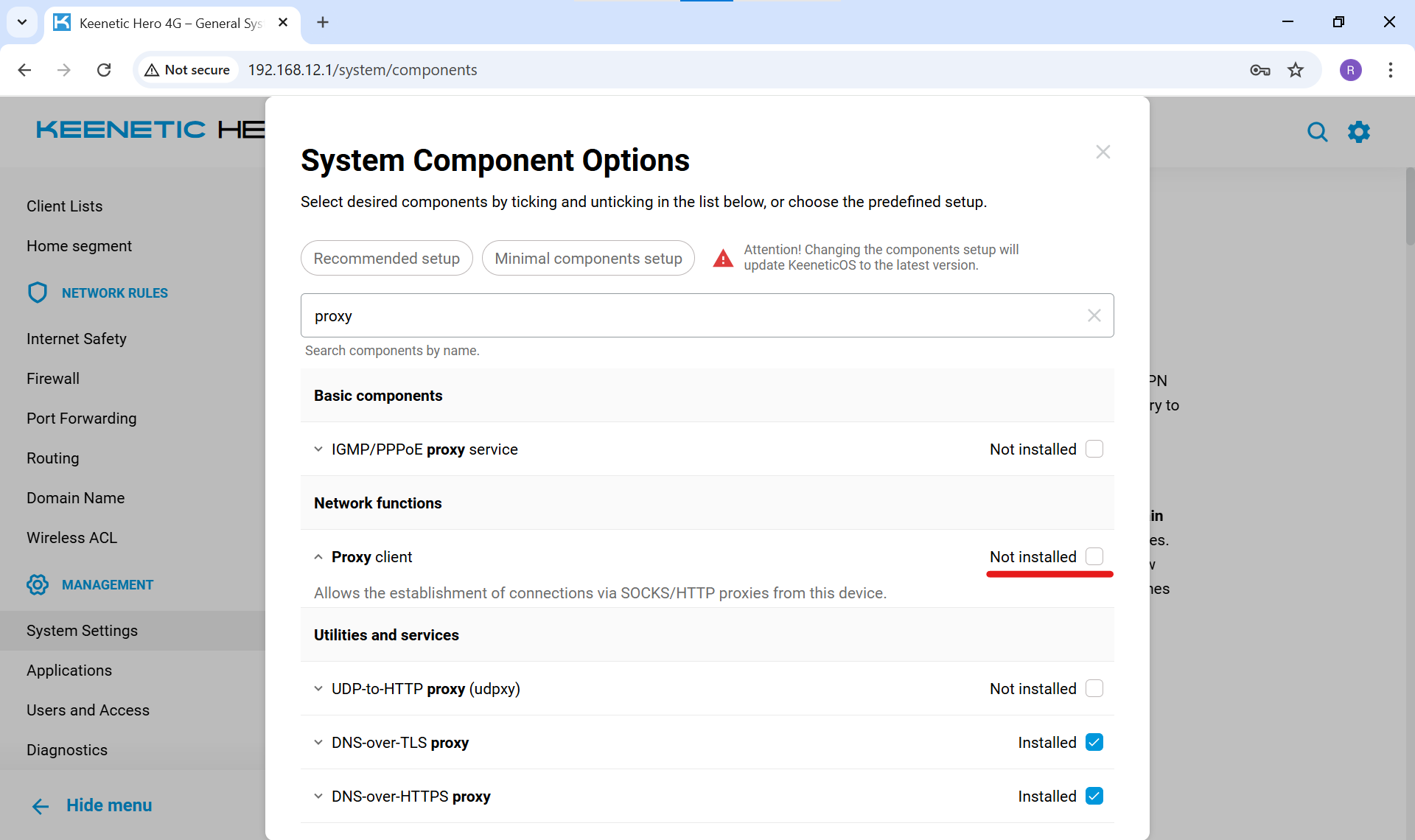Tick the Proxy client checkbox
Image resolution: width=1415 pixels, height=840 pixels.
tap(1094, 556)
